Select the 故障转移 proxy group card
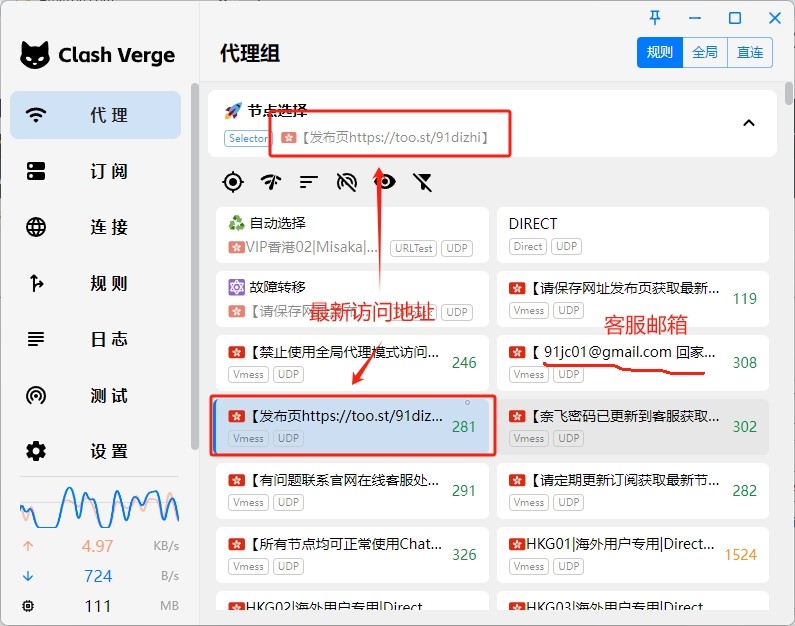 click(x=352, y=299)
